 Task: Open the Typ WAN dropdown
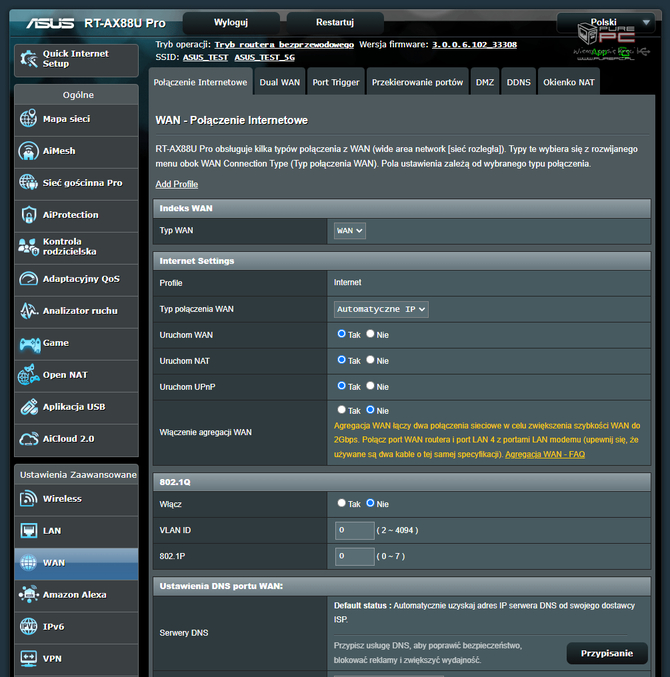(350, 231)
